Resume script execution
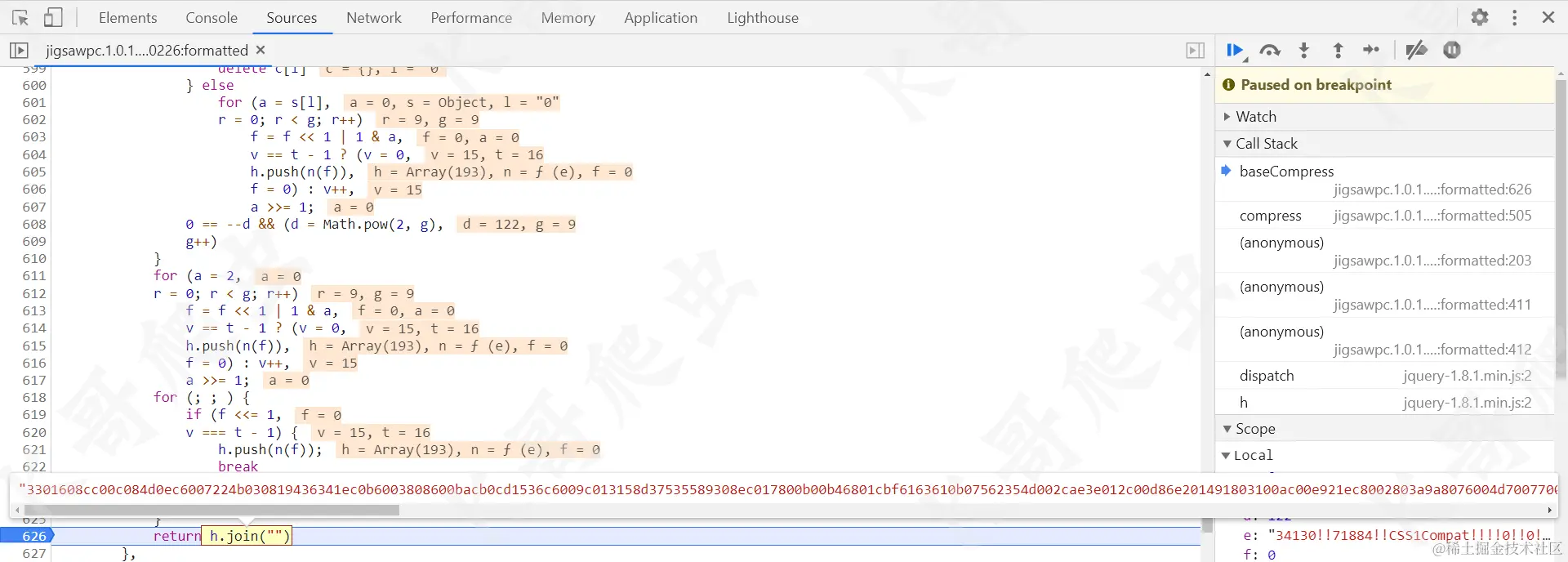The width and height of the screenshot is (1568, 562). (x=1236, y=51)
